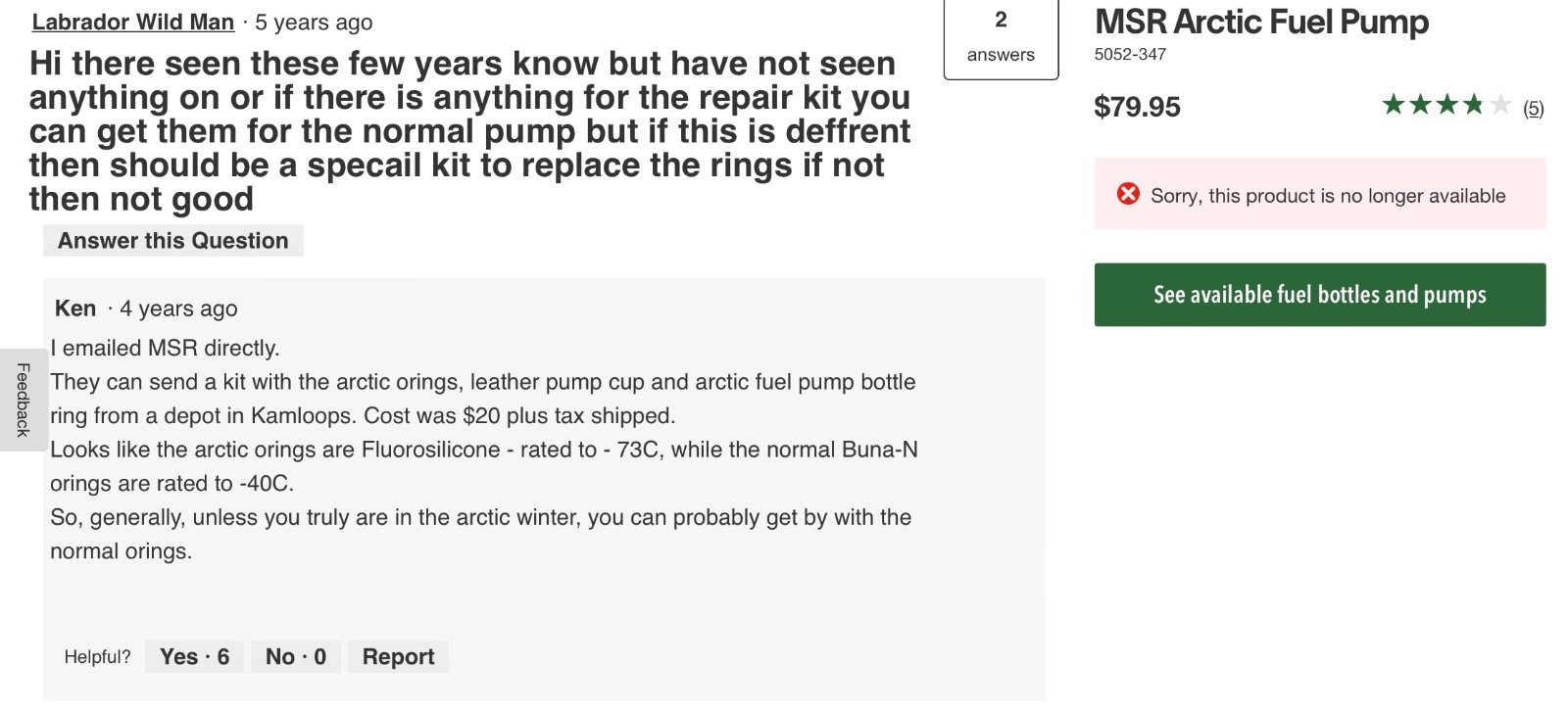Open the 2 answers count box
This screenshot has height=713, width=1568.
(x=1001, y=37)
